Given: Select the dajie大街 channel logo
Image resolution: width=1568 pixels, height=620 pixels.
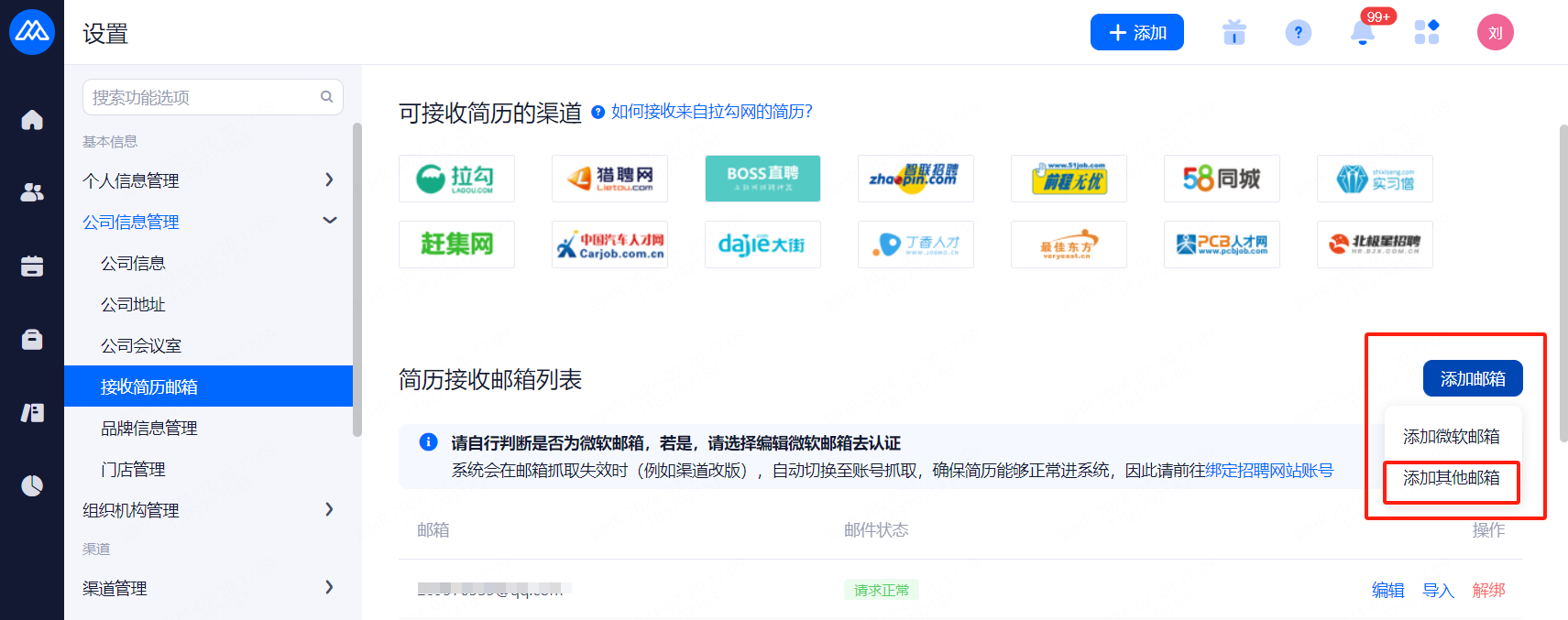Looking at the screenshot, I should coord(762,245).
